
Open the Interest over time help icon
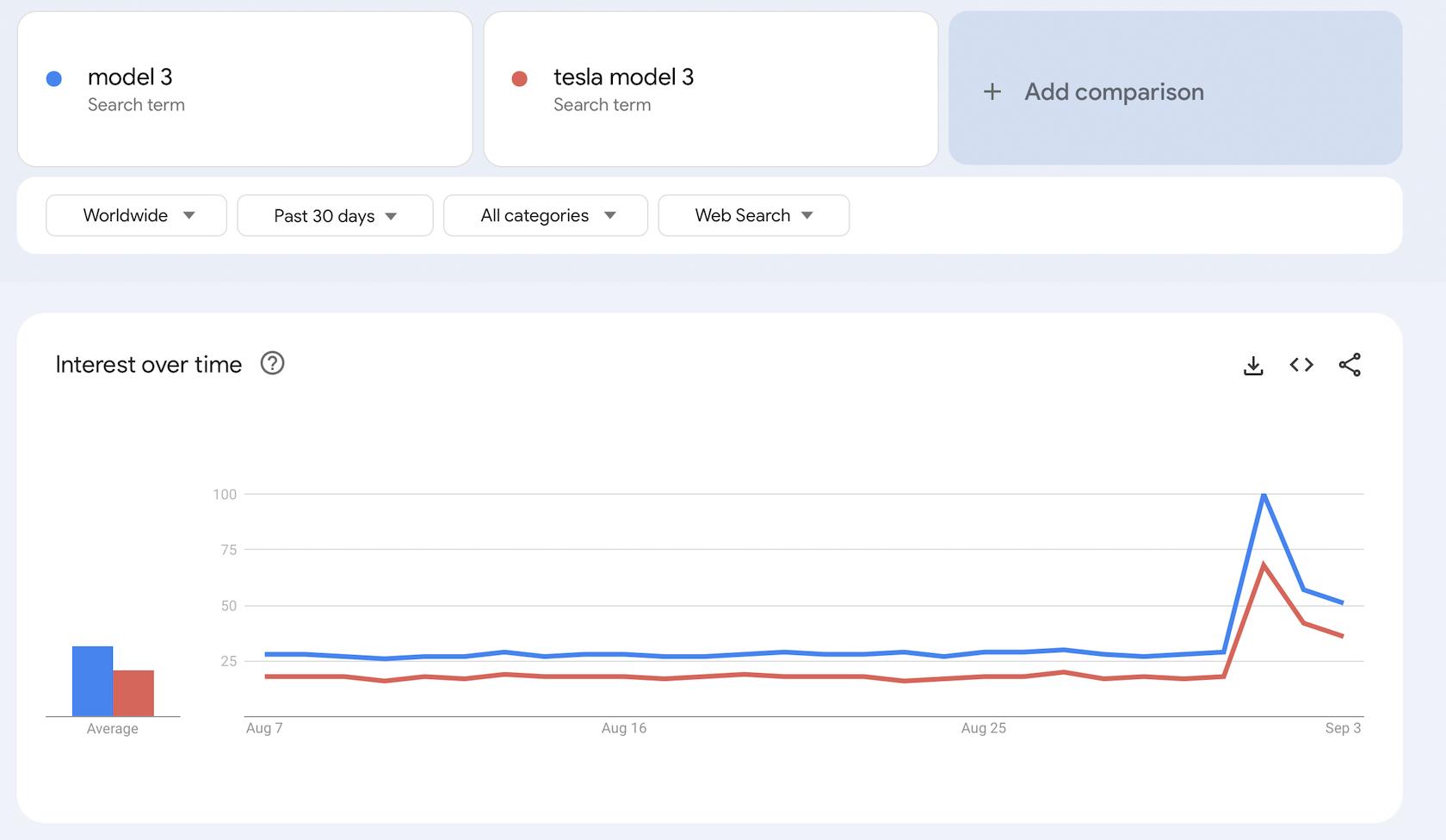[272, 364]
